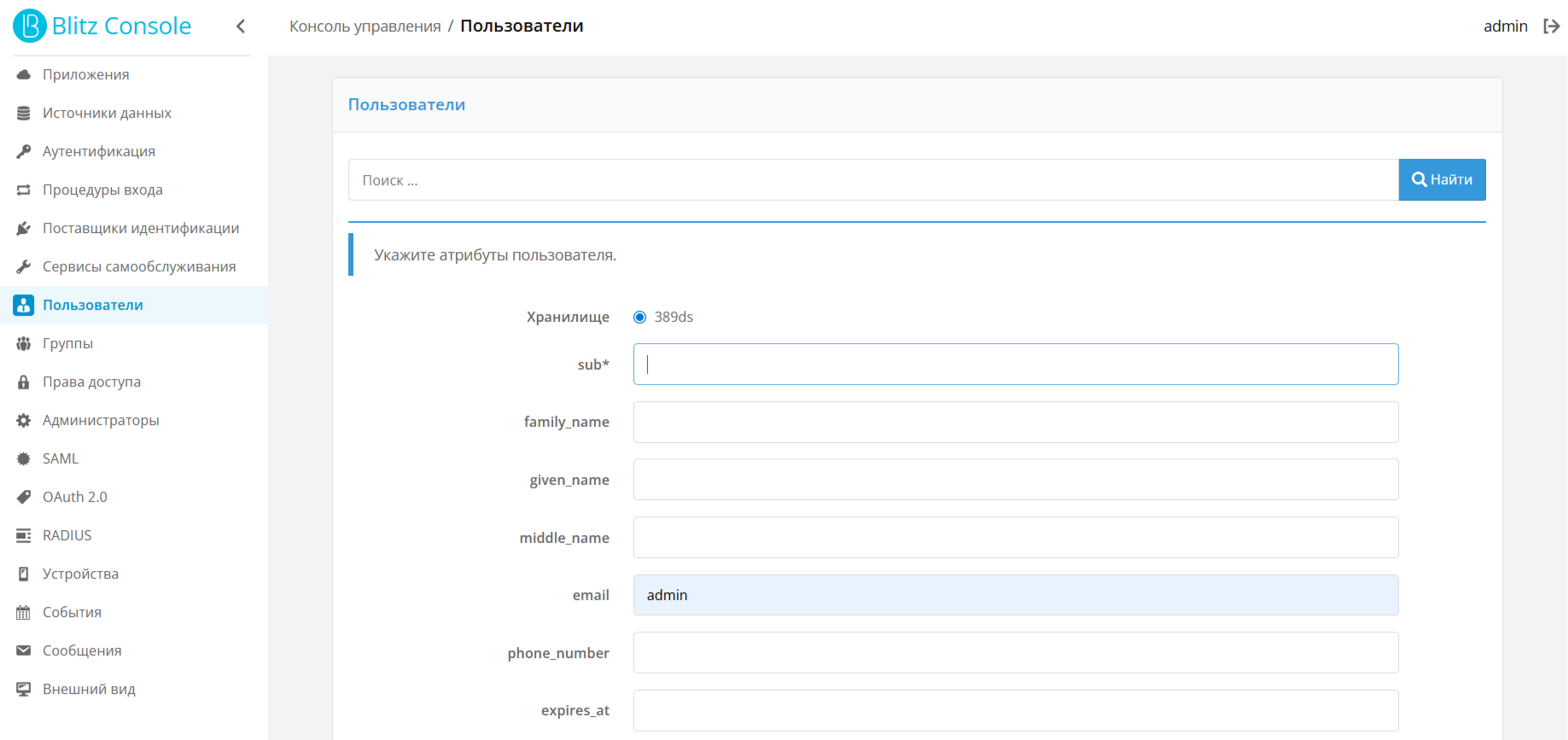The image size is (1568, 740).
Task: Click into the phone_number text field
Action: coord(1016,653)
